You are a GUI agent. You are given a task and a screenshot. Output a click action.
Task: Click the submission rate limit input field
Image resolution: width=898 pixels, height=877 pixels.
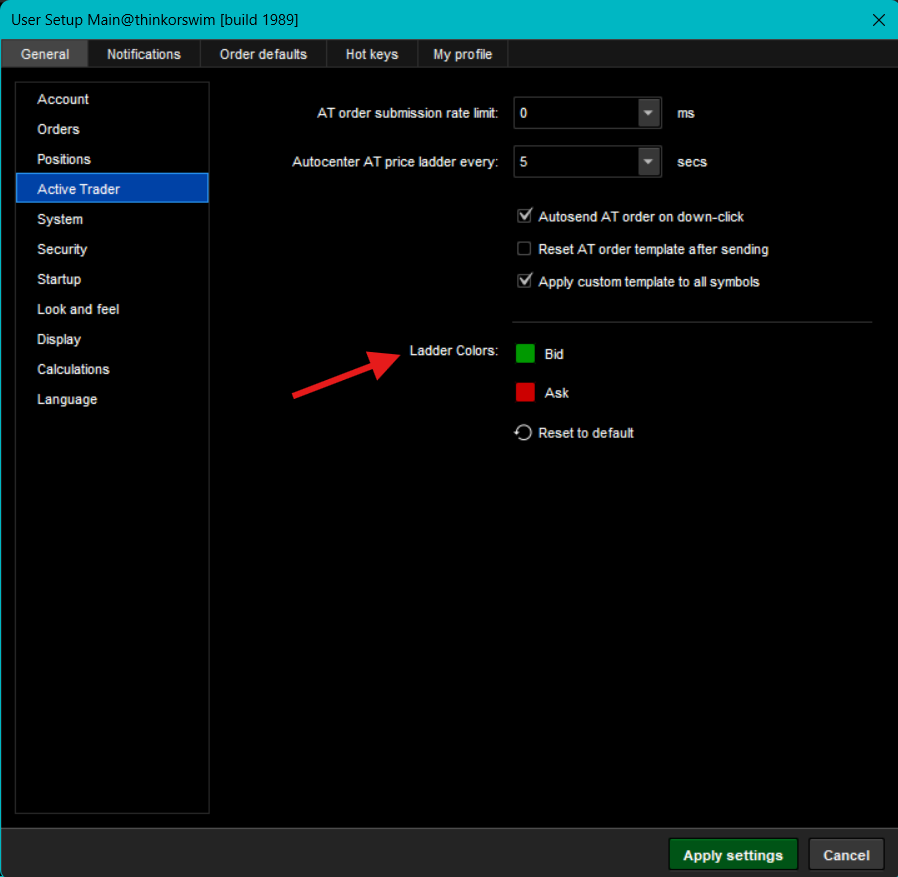tap(576, 113)
